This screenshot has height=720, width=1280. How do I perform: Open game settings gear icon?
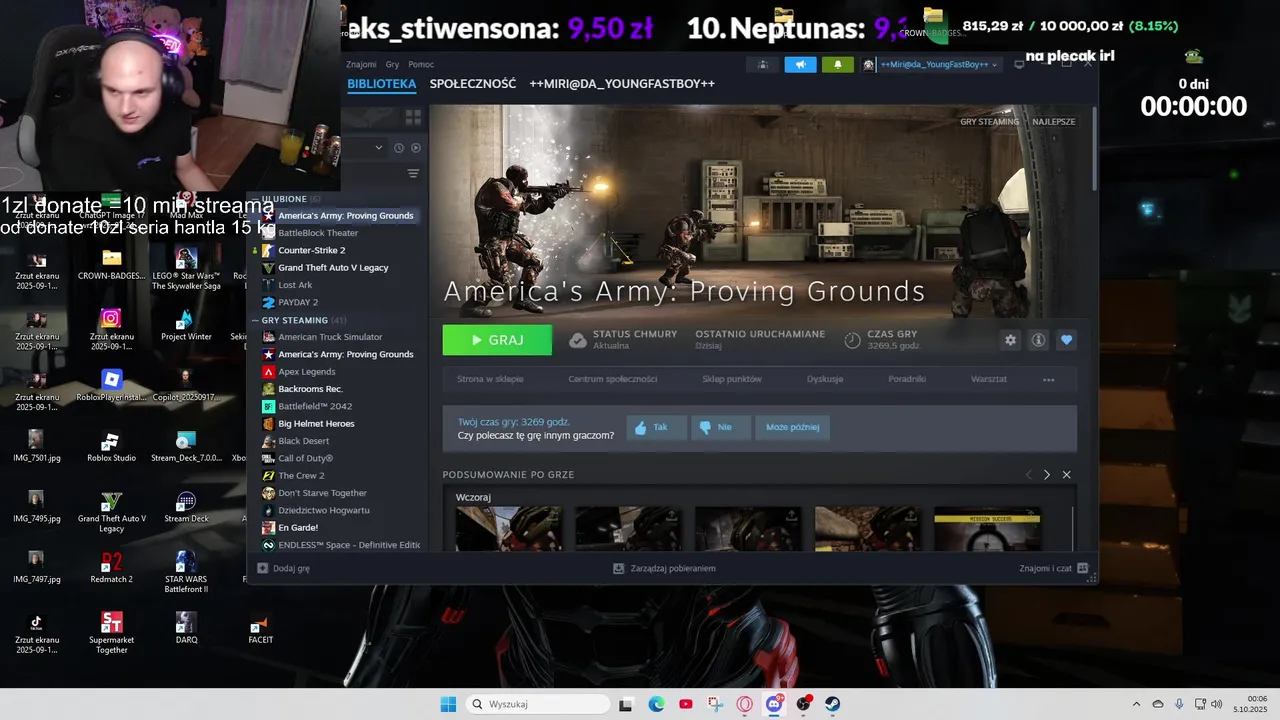pyautogui.click(x=1010, y=340)
